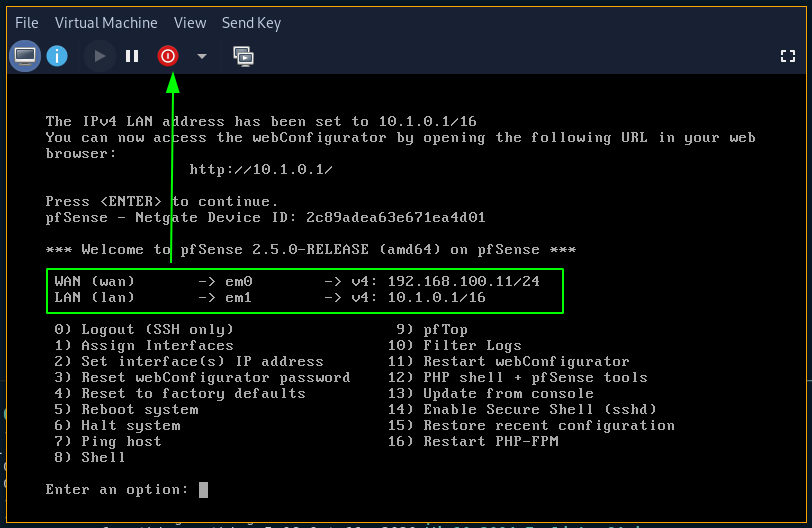The image size is (812, 528).
Task: Click the Run virtual machine play button
Action: coord(99,56)
